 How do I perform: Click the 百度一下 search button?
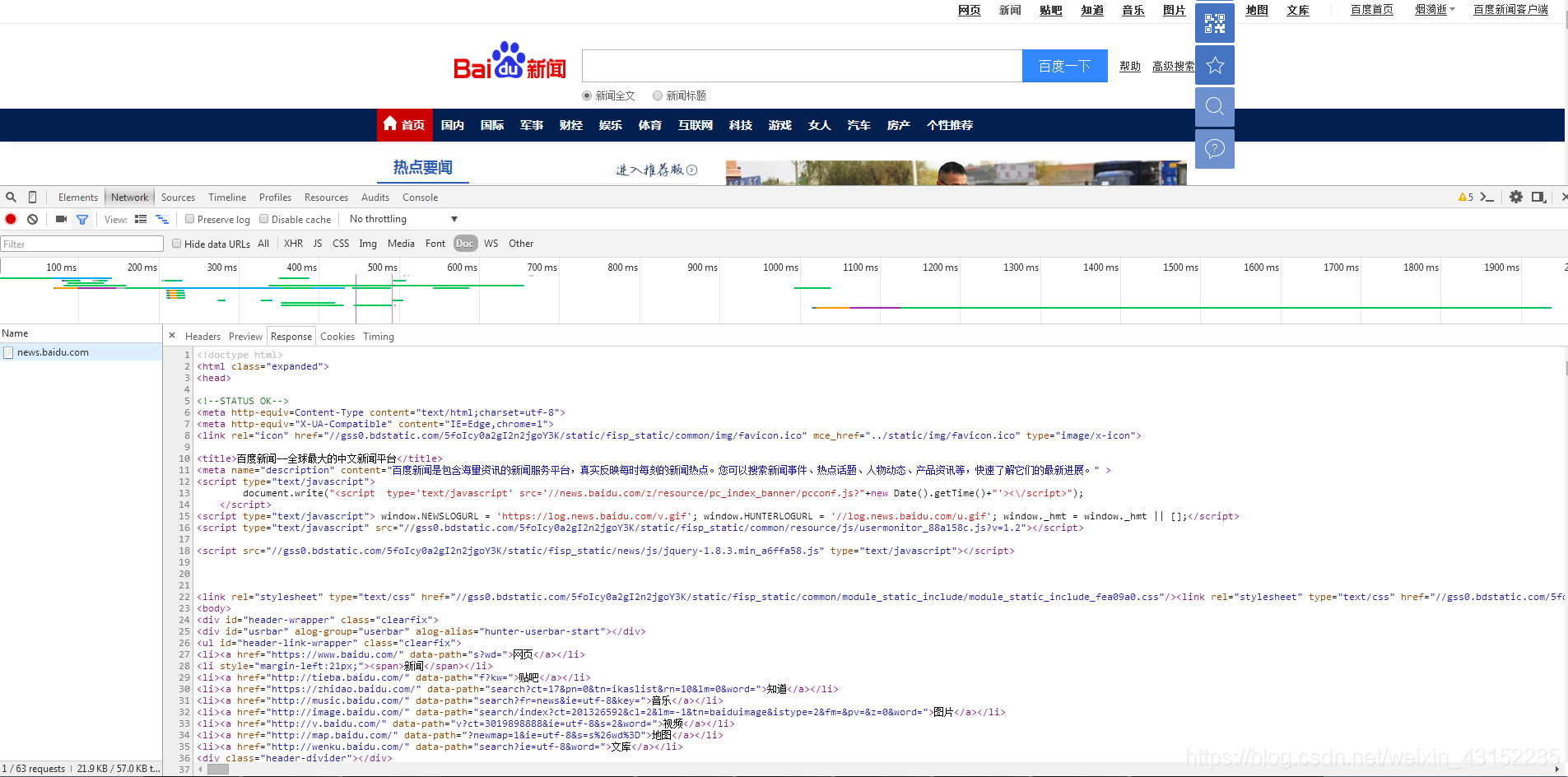pos(1065,66)
